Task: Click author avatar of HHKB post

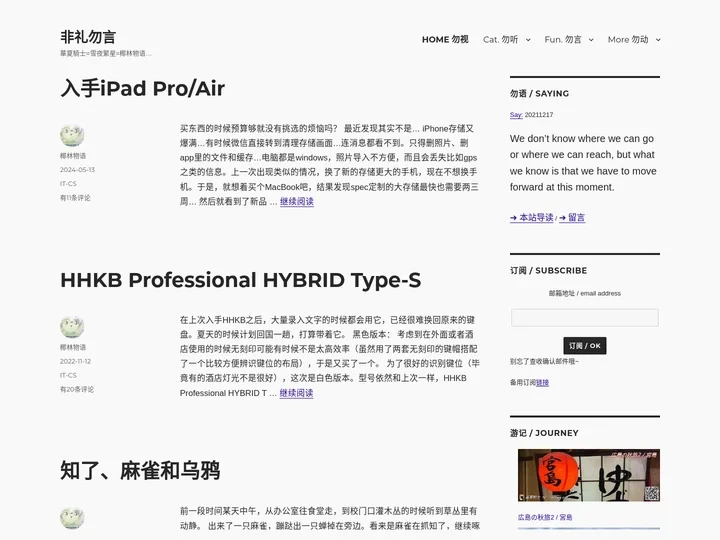Action: click(72, 326)
